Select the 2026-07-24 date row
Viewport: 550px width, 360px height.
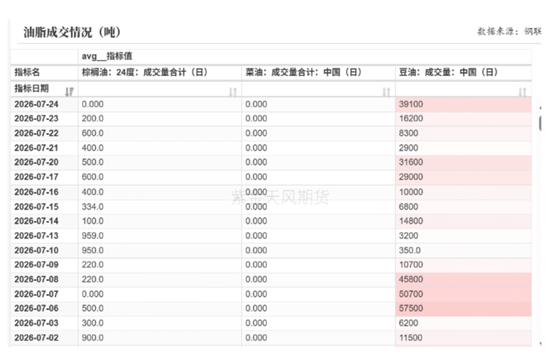pos(271,104)
